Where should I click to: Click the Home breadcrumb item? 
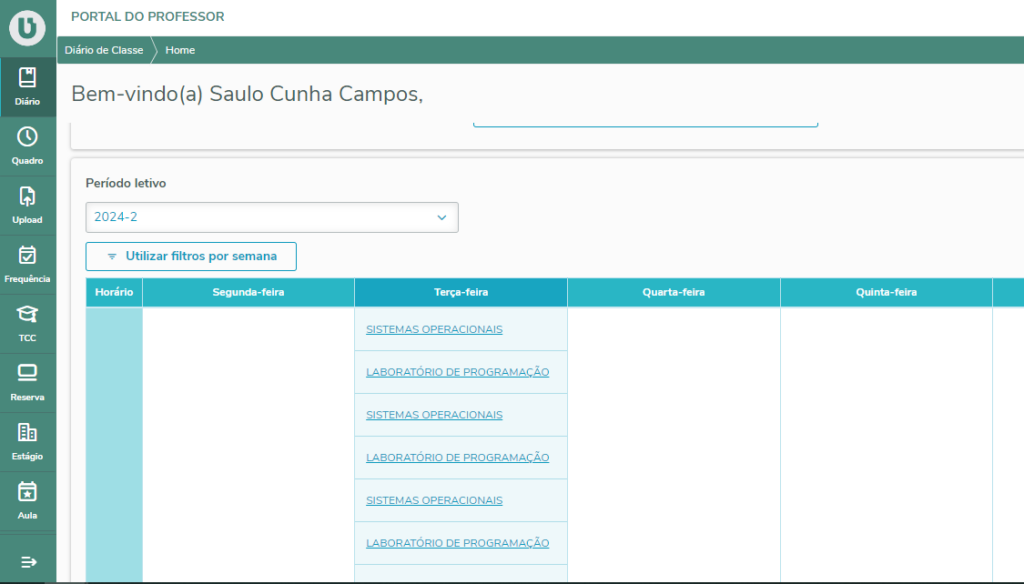pyautogui.click(x=180, y=50)
